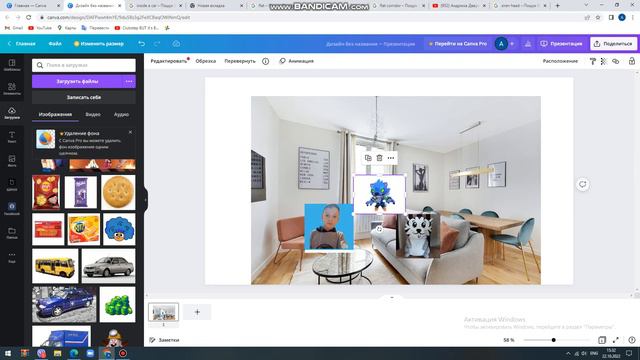Click the cloud save status icon
Viewport: 640px width, 360px height.
tap(176, 44)
